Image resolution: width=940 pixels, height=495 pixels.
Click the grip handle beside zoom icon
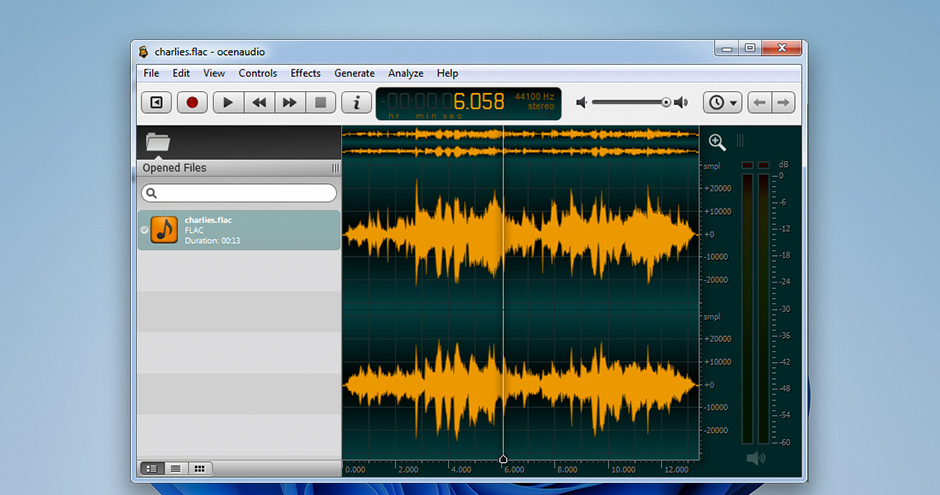coord(740,140)
